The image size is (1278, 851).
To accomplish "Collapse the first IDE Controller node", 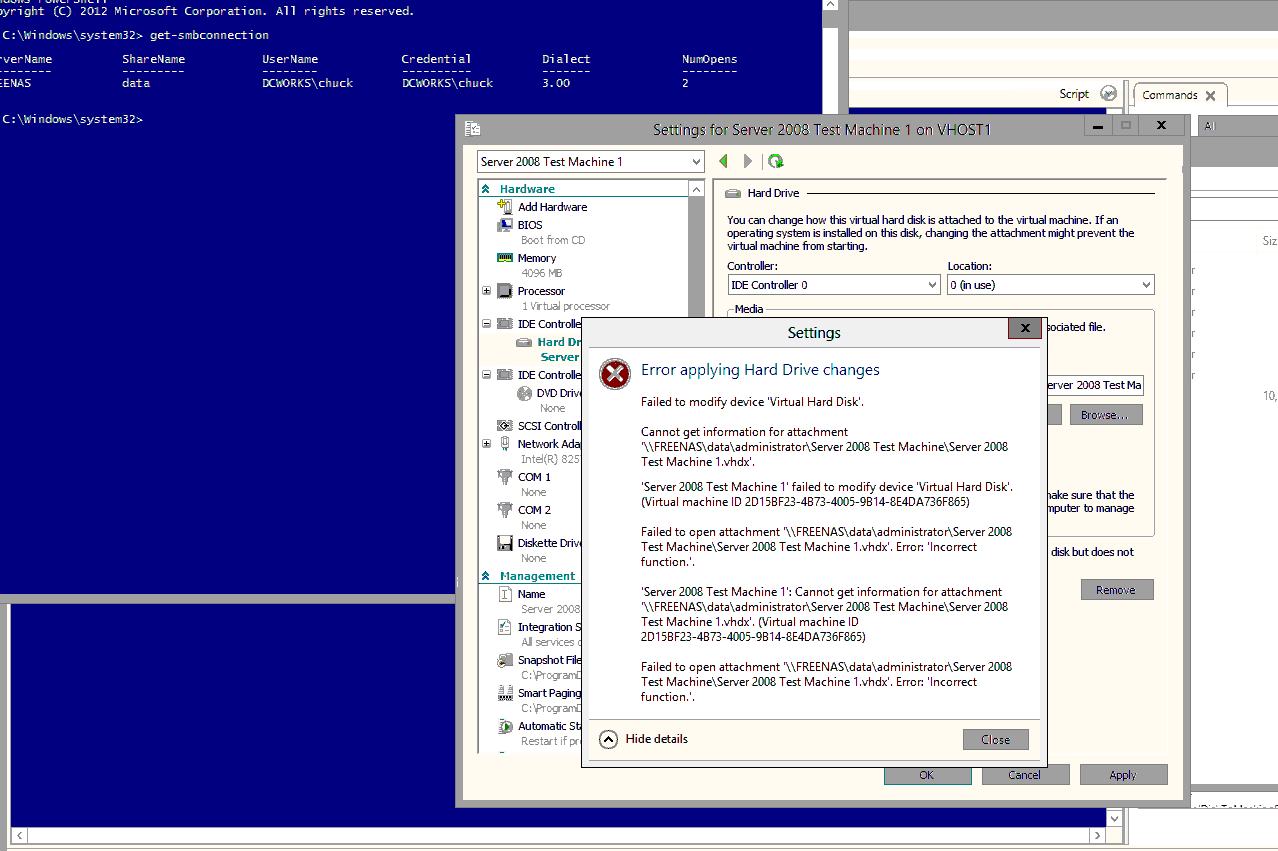I will click(487, 324).
